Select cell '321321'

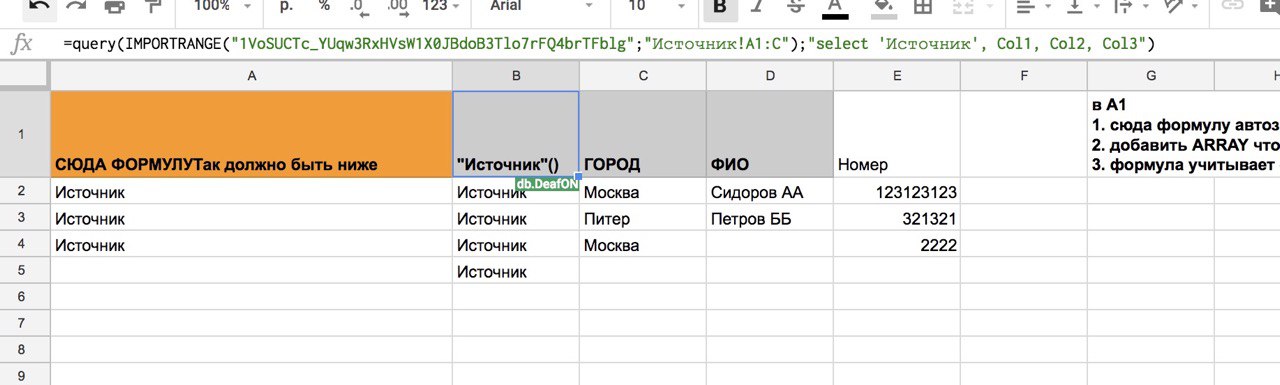[897, 218]
